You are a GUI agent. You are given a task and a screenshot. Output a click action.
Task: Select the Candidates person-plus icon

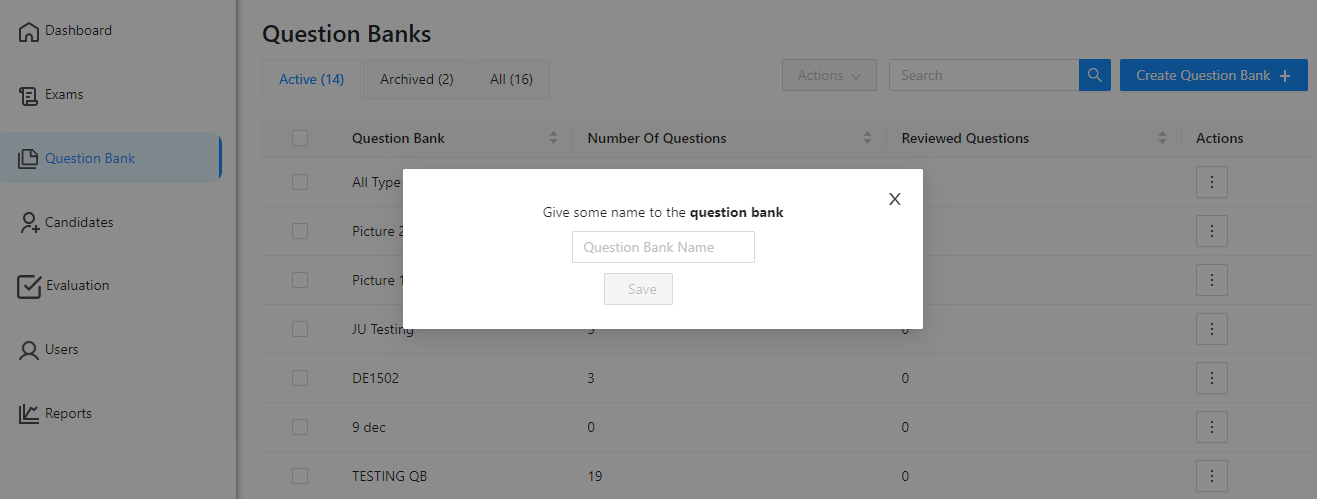pos(29,223)
